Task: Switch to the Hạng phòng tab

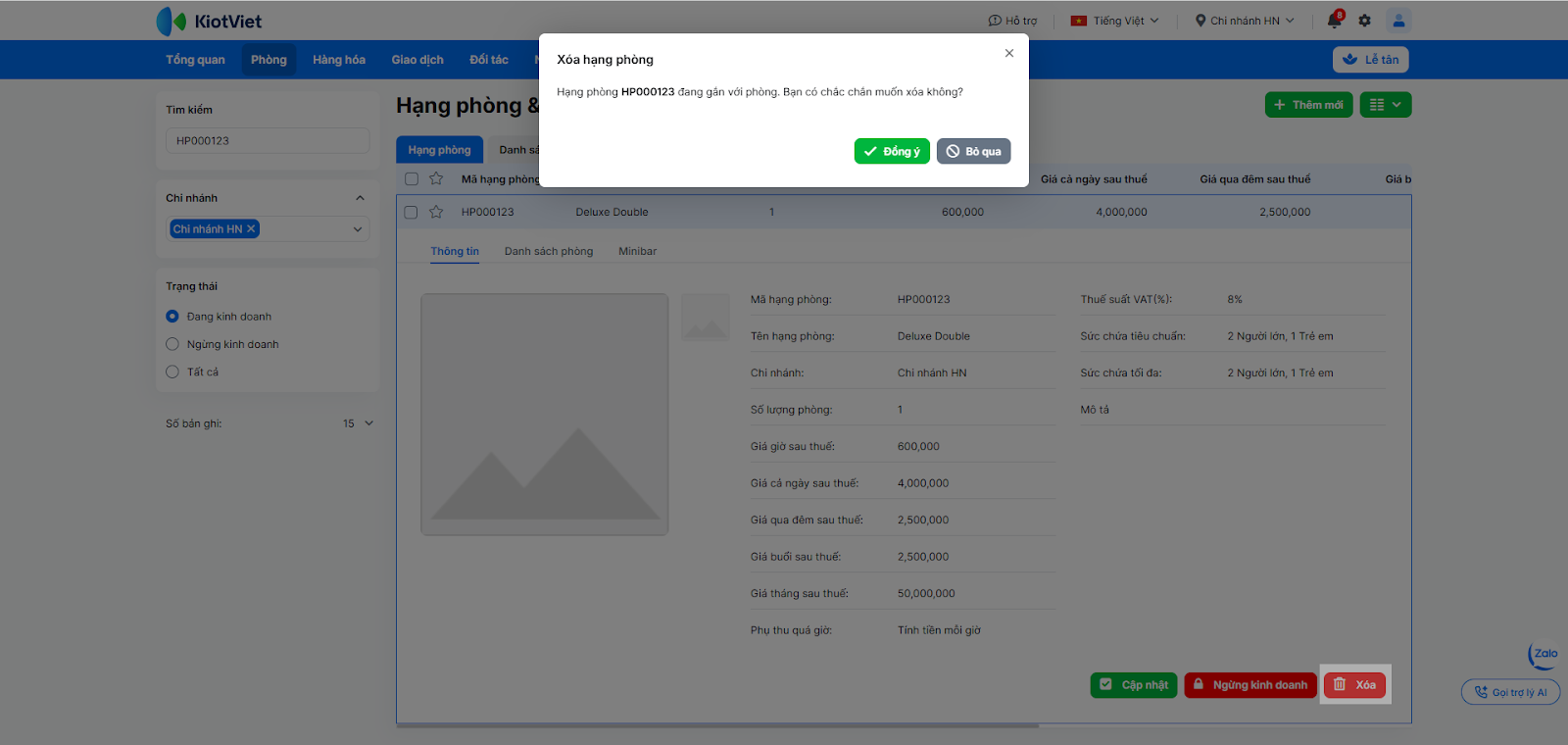Action: click(x=439, y=150)
